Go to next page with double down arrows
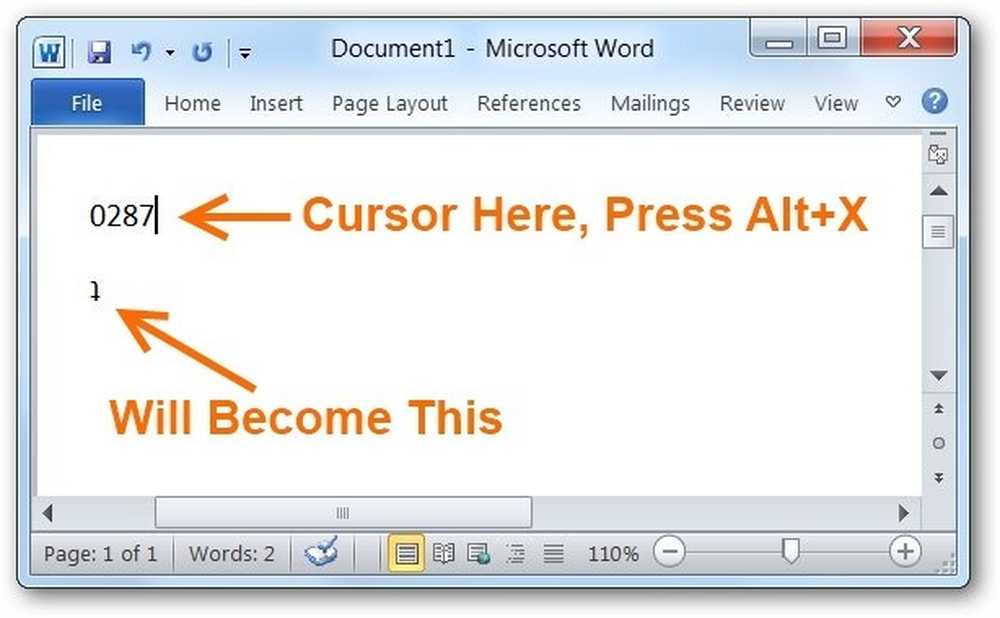This screenshot has height=618, width=1000. pos(938,477)
